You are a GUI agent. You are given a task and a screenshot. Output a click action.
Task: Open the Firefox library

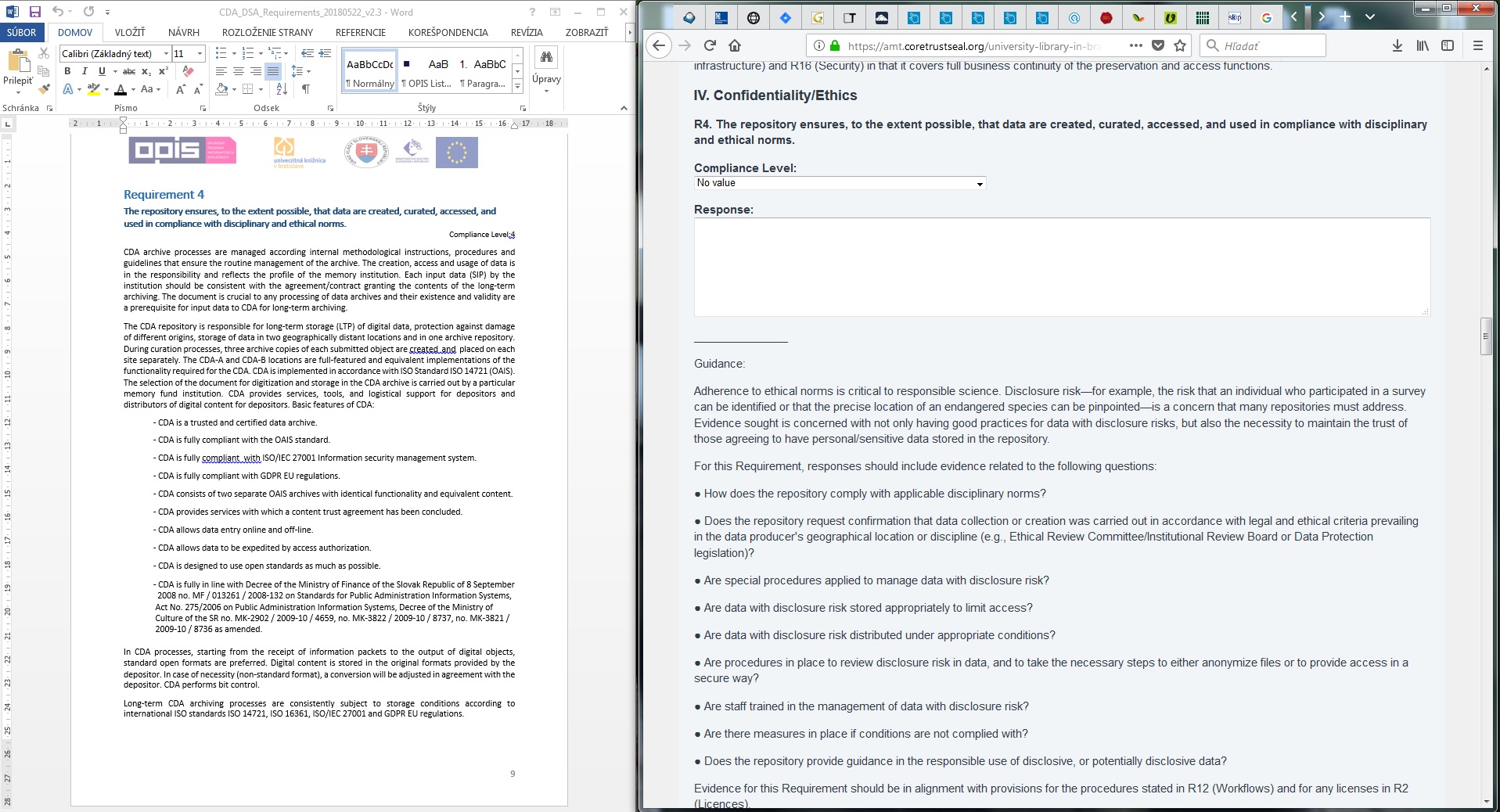pos(1423,45)
